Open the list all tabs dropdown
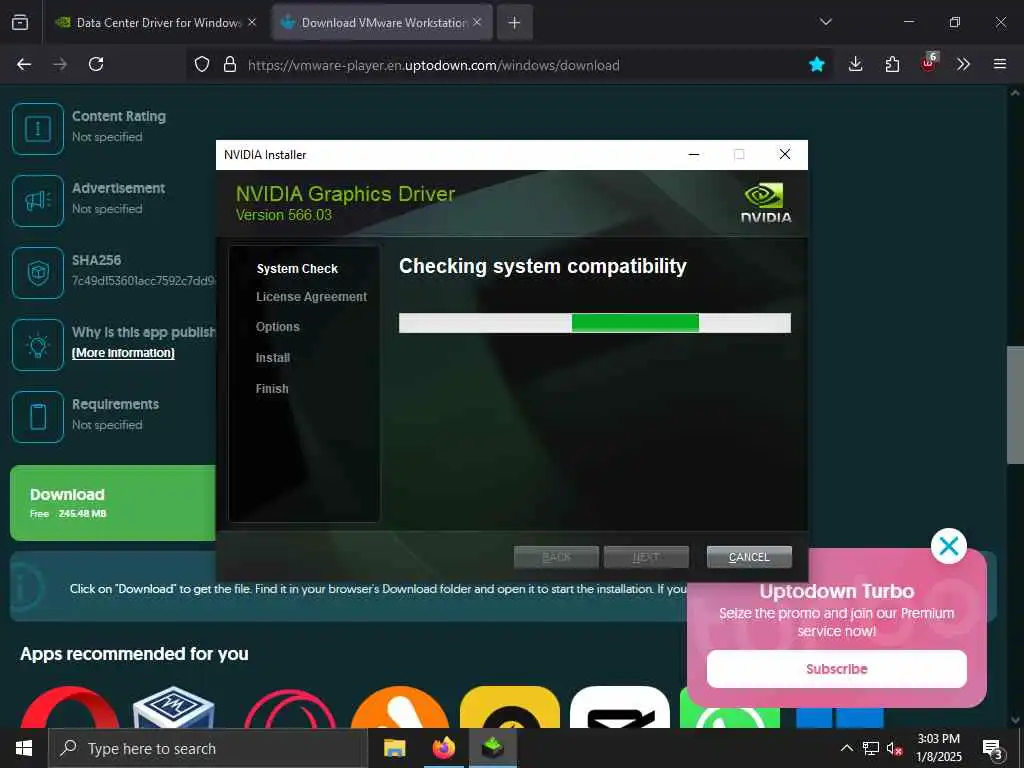 [825, 22]
